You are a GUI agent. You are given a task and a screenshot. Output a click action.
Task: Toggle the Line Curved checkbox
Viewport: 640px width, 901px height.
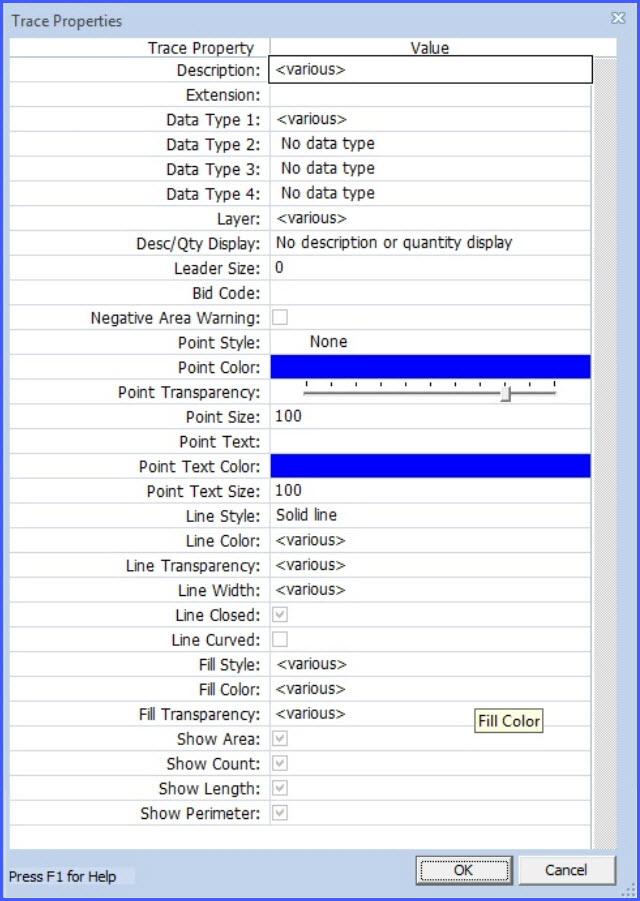coord(280,639)
